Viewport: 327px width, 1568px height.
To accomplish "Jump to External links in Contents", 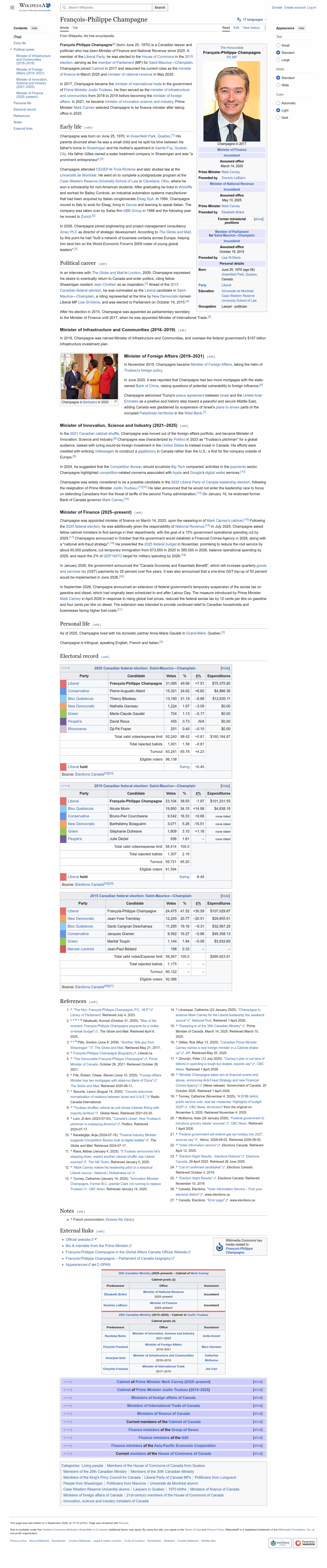I will tap(23, 128).
